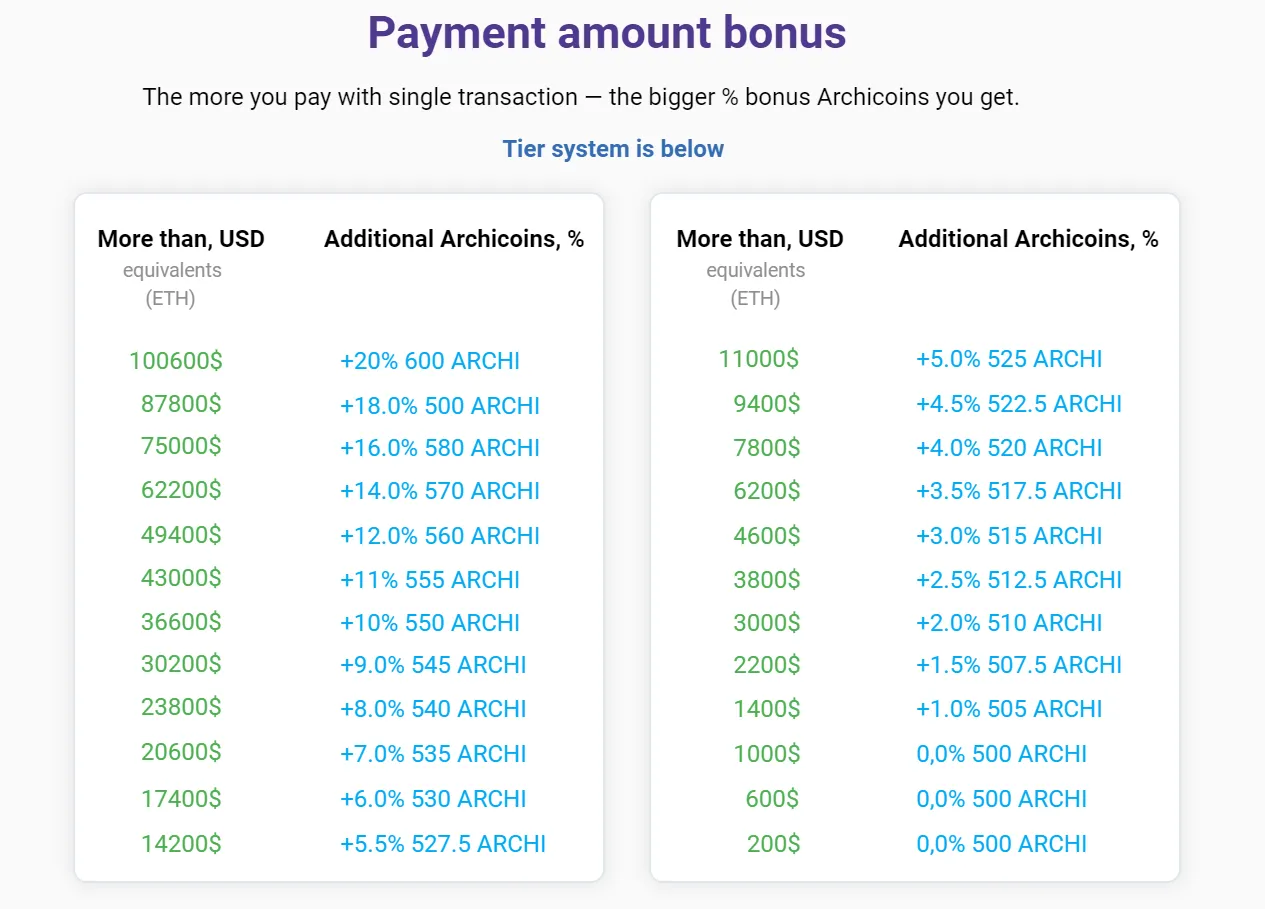The height and width of the screenshot is (909, 1265).
Task: Select the 49400$ tier row amount
Action: click(181, 535)
